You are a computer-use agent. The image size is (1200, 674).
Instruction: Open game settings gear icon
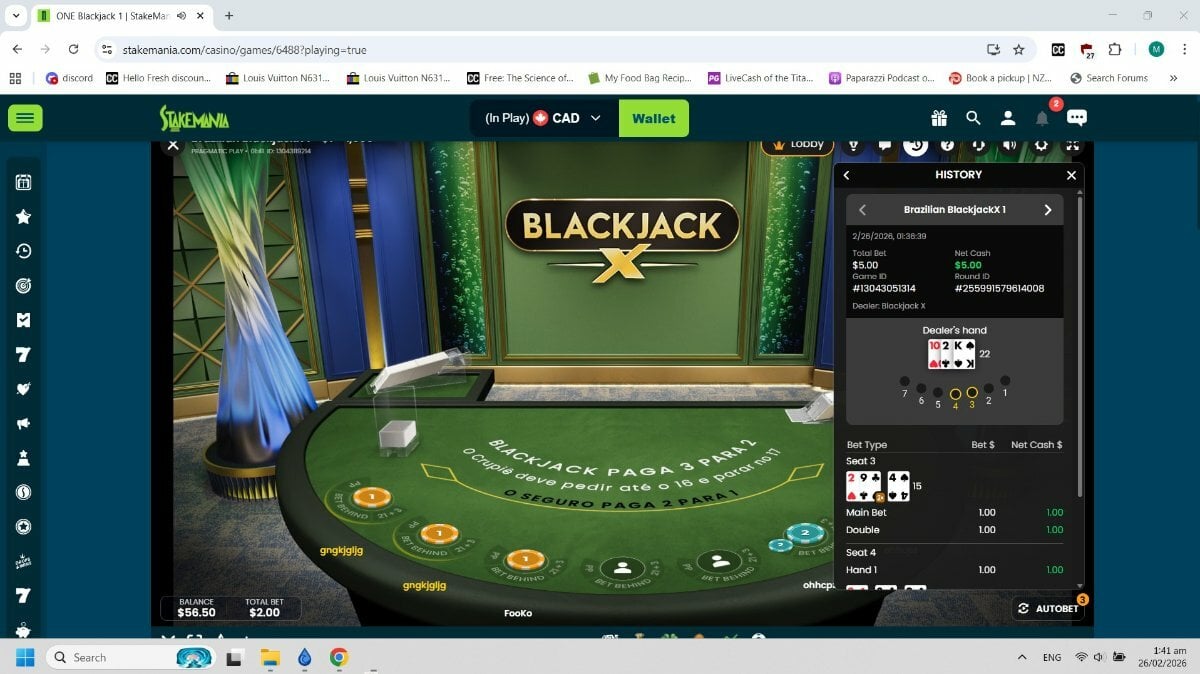coord(1041,145)
